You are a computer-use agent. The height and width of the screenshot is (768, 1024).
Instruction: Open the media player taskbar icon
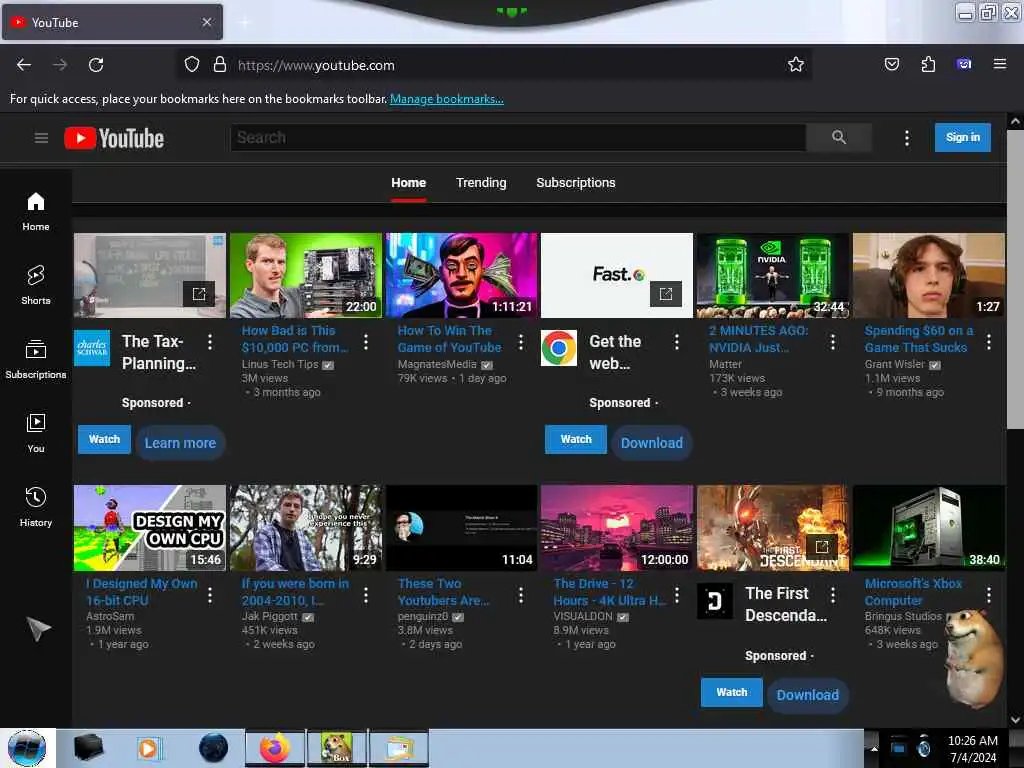tap(149, 748)
